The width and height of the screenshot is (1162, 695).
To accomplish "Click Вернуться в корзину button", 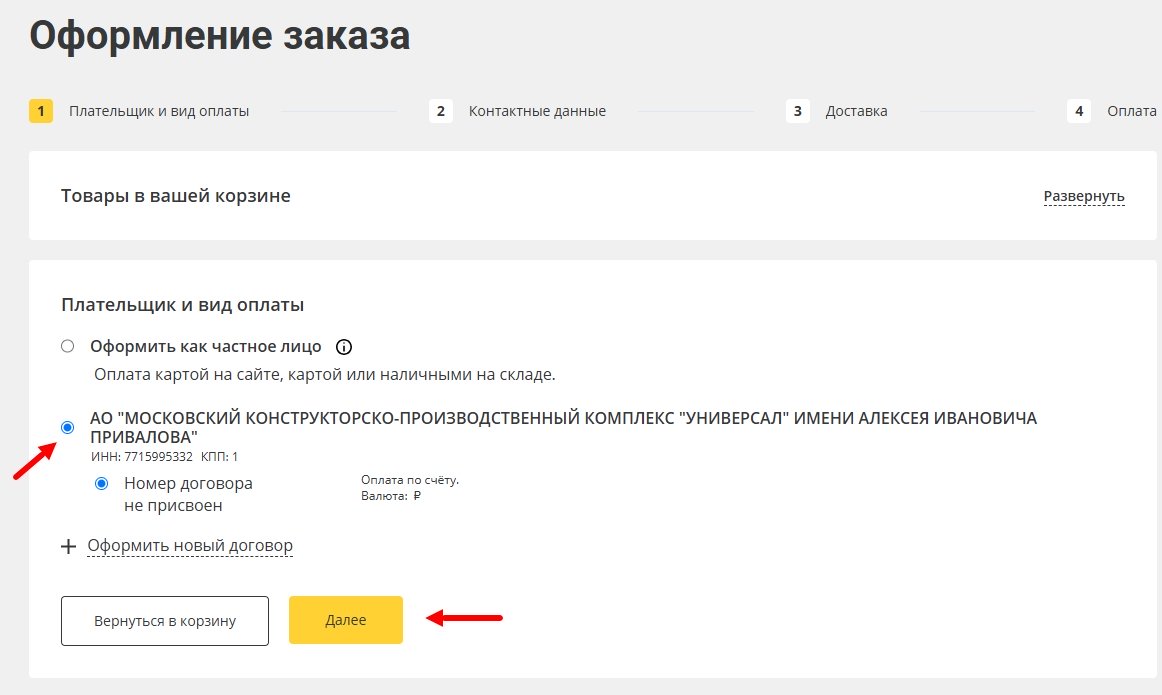I will [x=165, y=621].
